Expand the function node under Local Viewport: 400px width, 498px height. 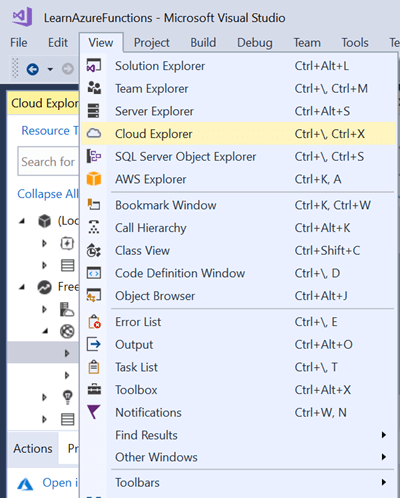click(44, 243)
